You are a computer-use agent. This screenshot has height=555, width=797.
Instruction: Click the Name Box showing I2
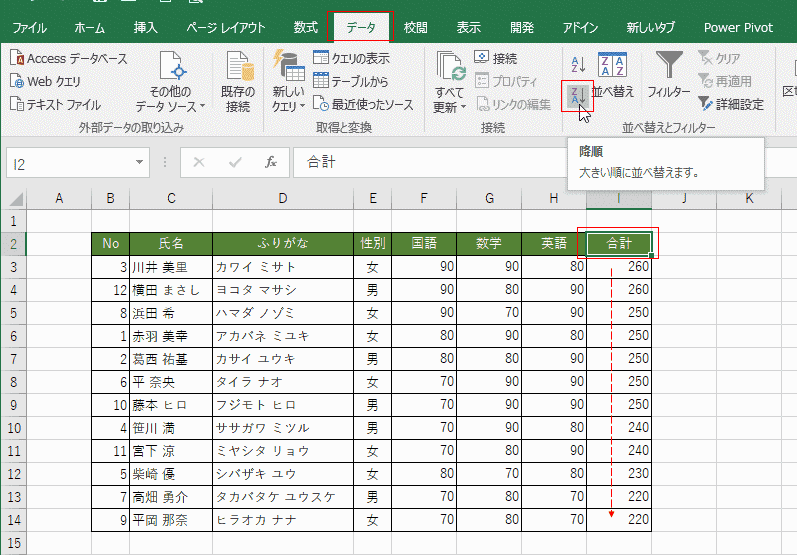70,163
